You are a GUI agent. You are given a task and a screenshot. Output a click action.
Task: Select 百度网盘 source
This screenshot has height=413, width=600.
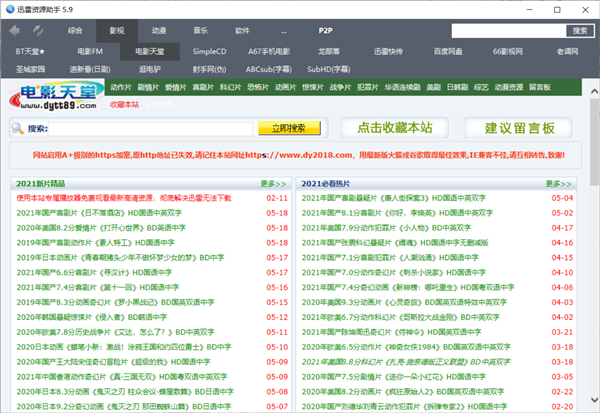coord(448,51)
